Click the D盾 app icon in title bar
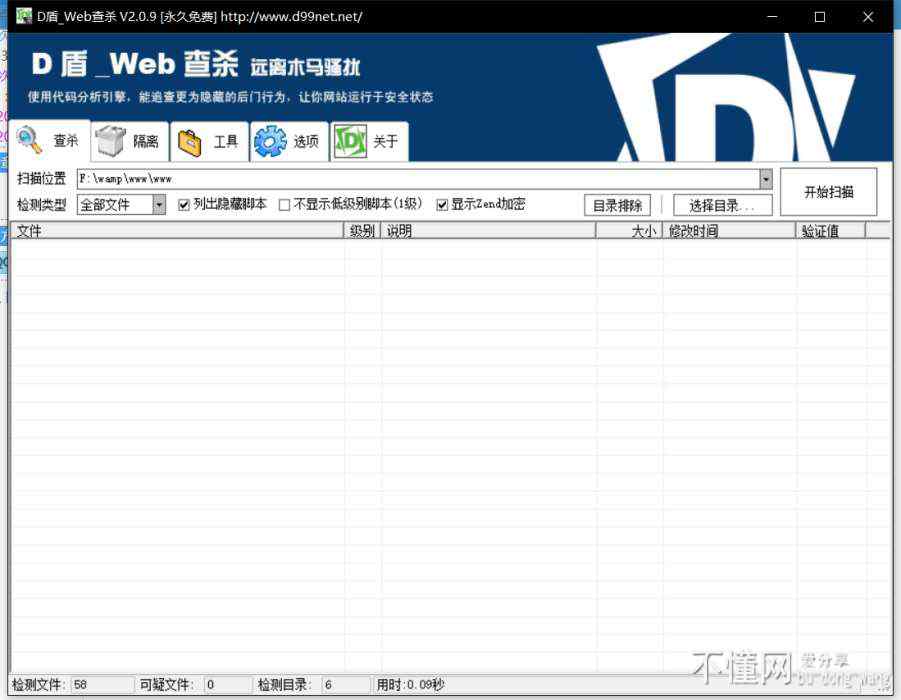This screenshot has width=901, height=700. tap(24, 16)
